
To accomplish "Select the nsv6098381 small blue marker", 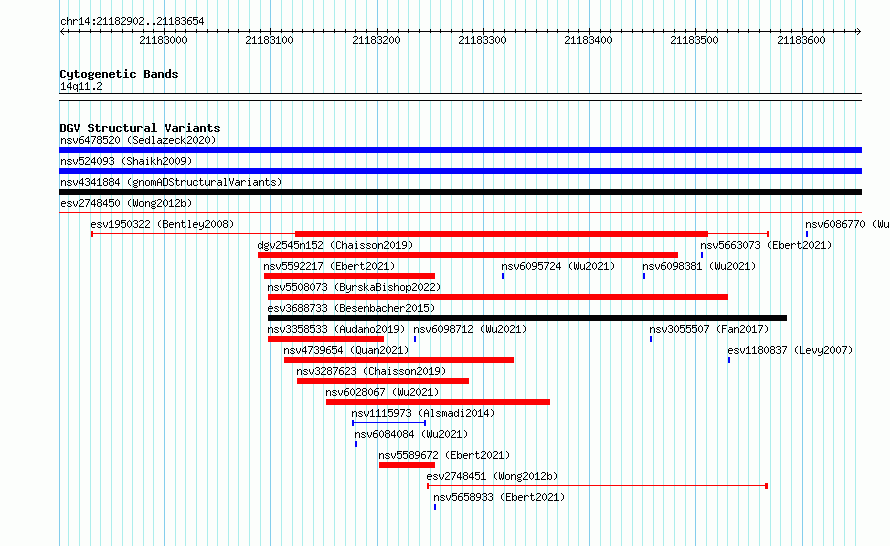I will tap(644, 276).
